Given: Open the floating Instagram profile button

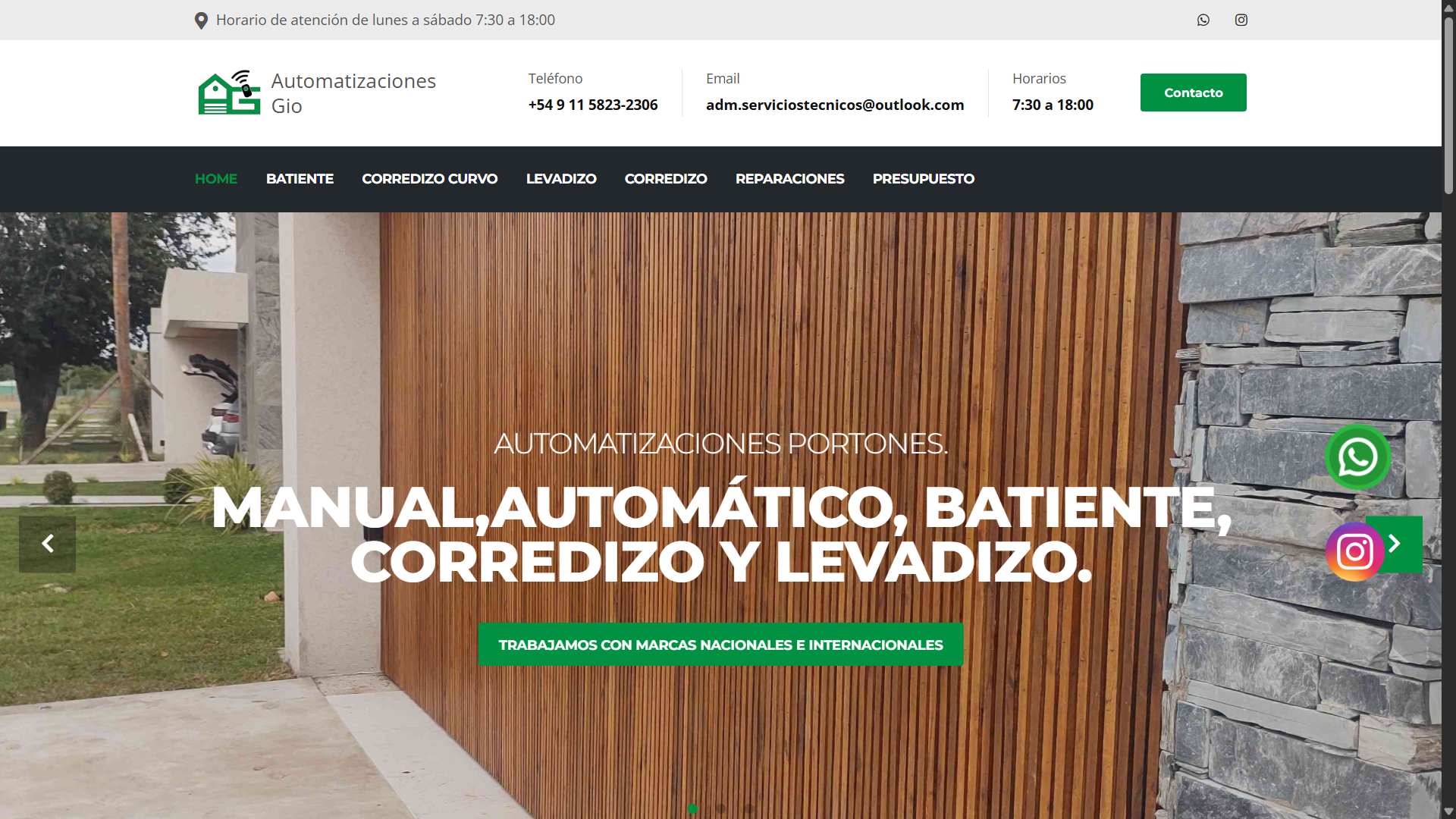Looking at the screenshot, I should pos(1355,552).
